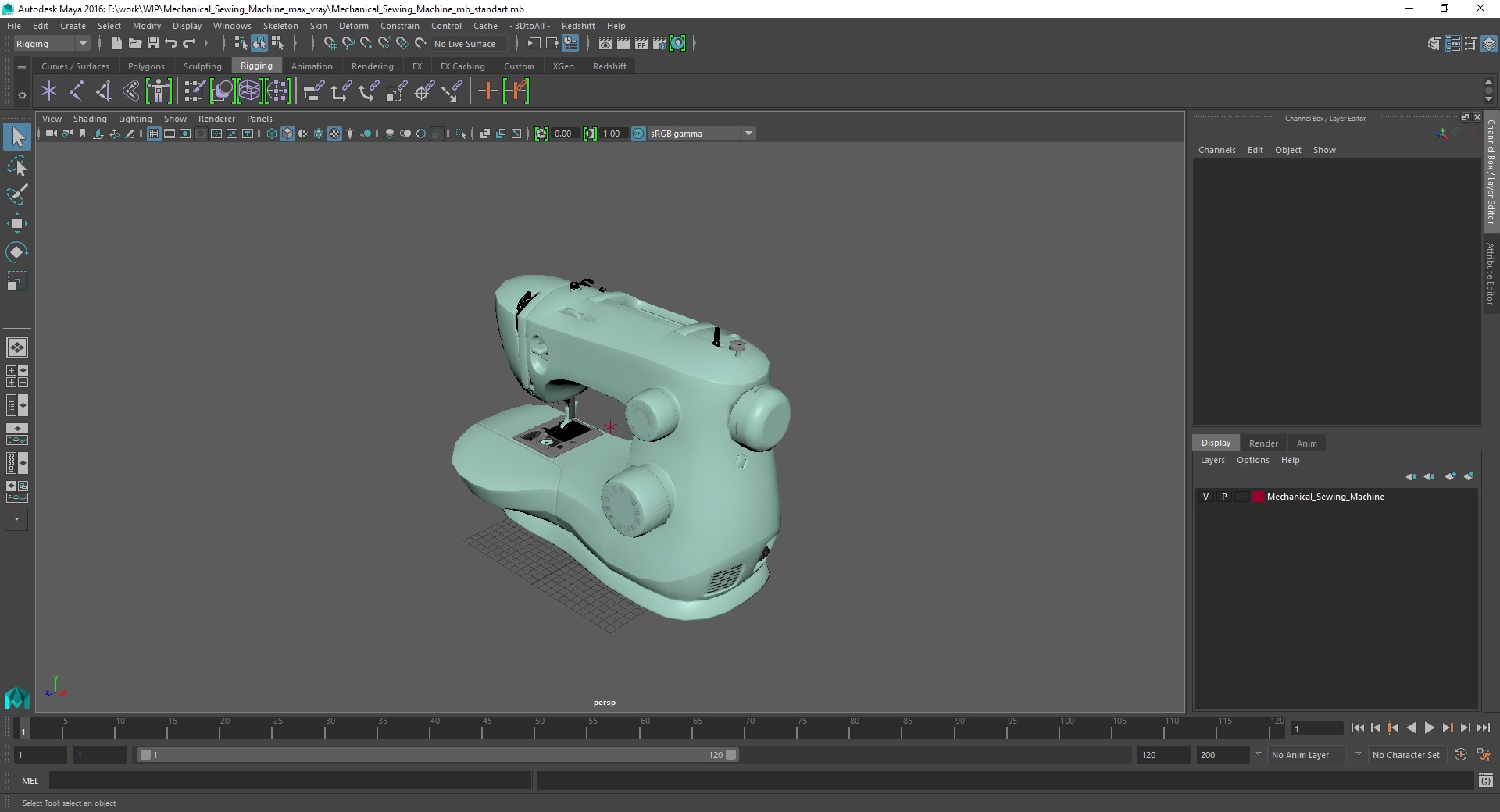This screenshot has height=812, width=1500.
Task: Toggle Snap to Points
Action: click(366, 44)
